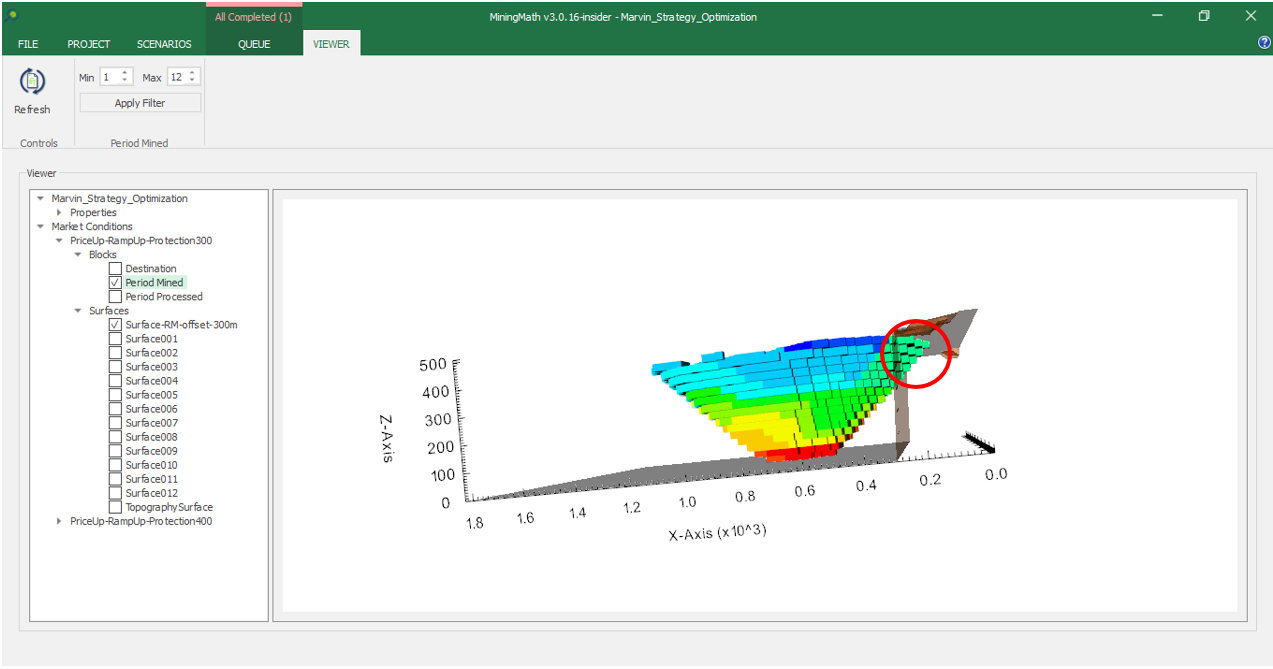The image size is (1273, 669).
Task: Uncheck the Period Mined checkbox
Action: point(116,283)
